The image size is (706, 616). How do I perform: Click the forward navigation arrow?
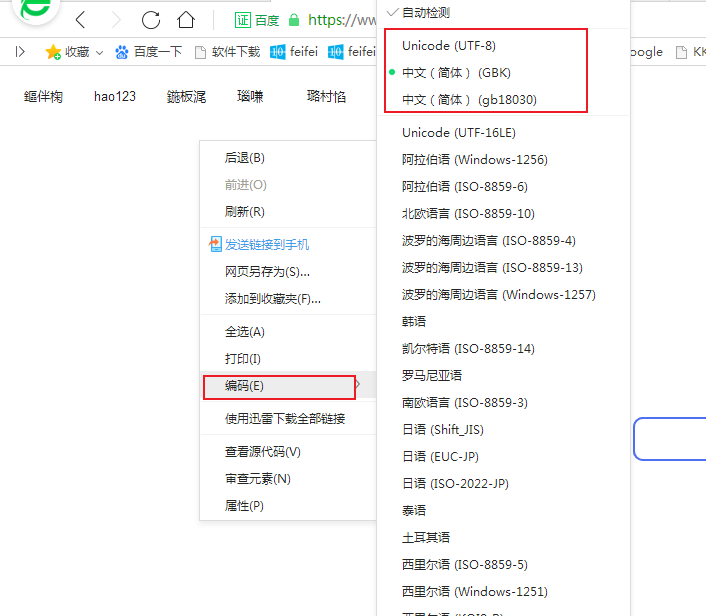click(x=116, y=20)
